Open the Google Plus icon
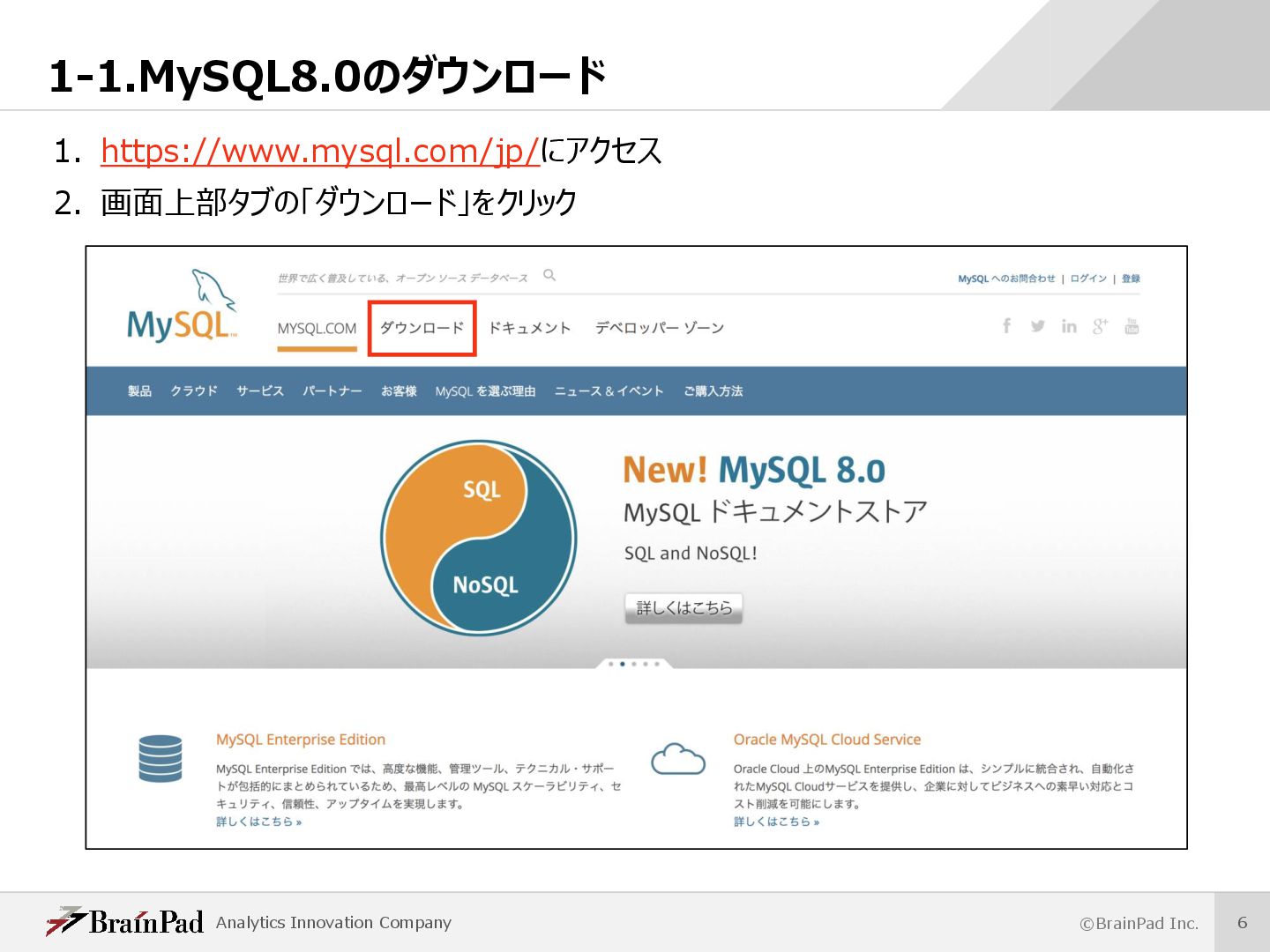This screenshot has height=952, width=1270. pyautogui.click(x=1100, y=326)
